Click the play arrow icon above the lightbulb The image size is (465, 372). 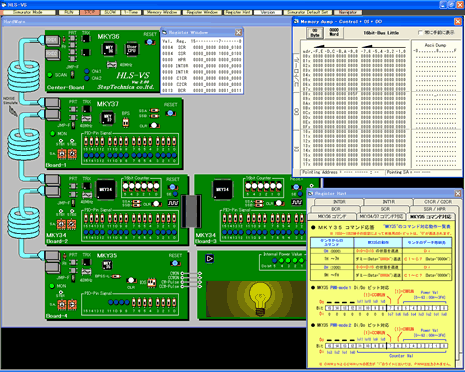[x=210, y=259]
